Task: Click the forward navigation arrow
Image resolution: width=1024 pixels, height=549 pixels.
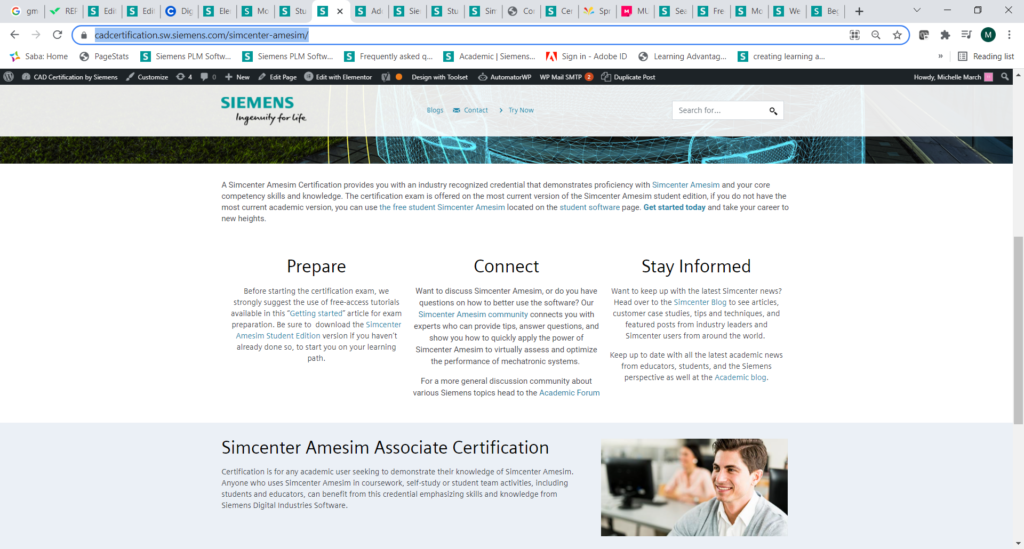Action: (x=36, y=35)
